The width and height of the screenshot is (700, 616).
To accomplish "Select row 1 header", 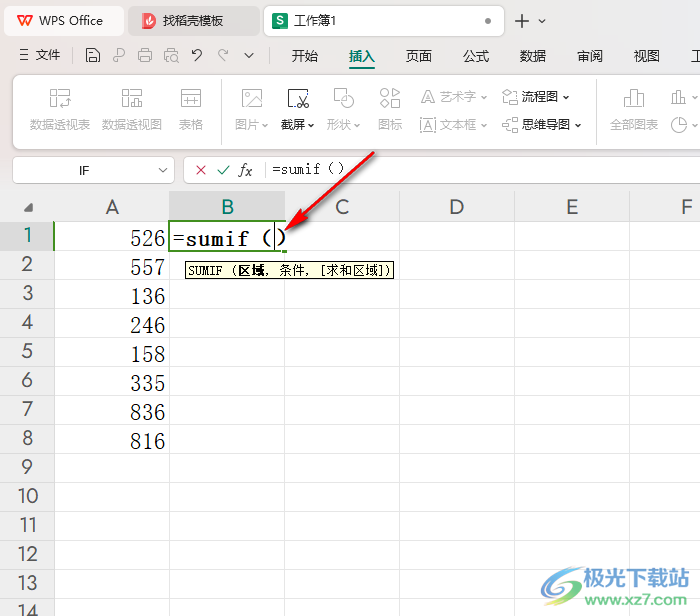I will [x=27, y=236].
